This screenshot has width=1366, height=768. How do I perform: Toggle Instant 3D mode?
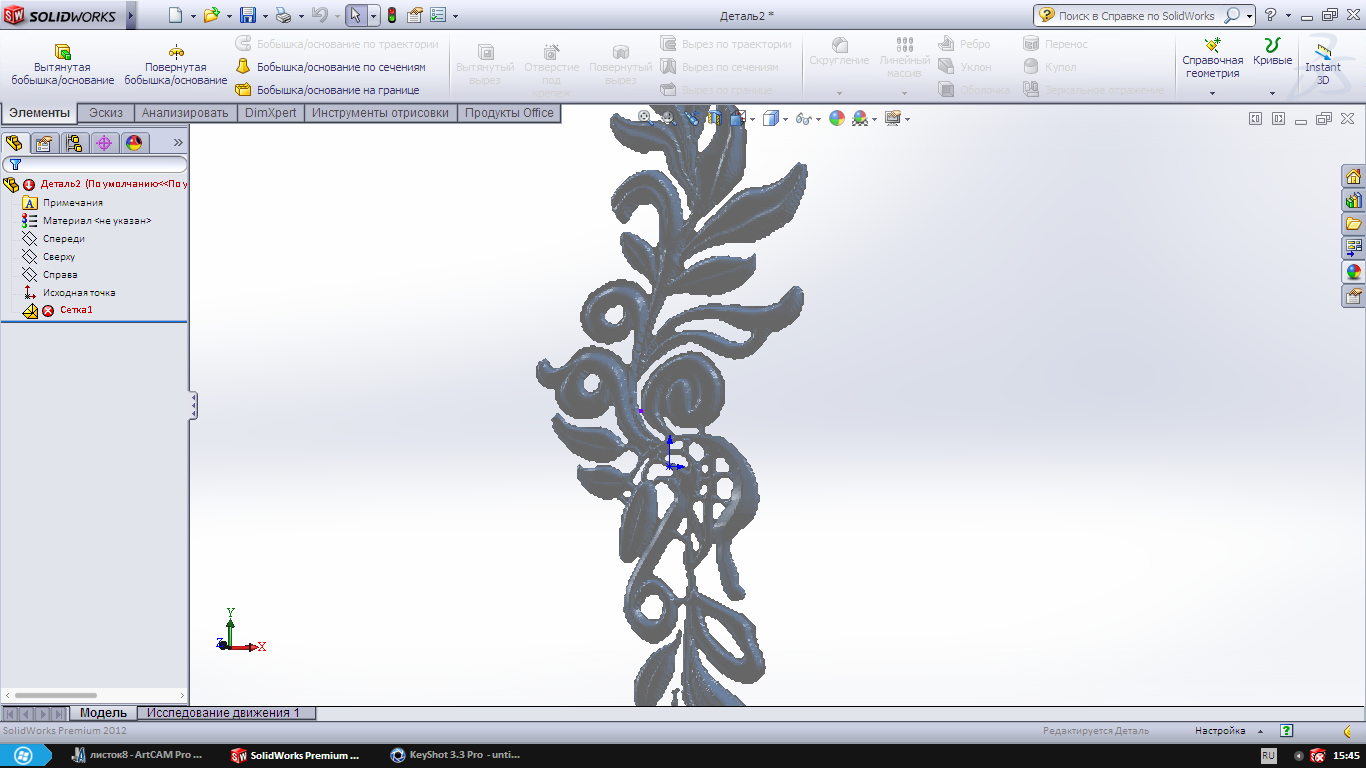click(x=1323, y=65)
